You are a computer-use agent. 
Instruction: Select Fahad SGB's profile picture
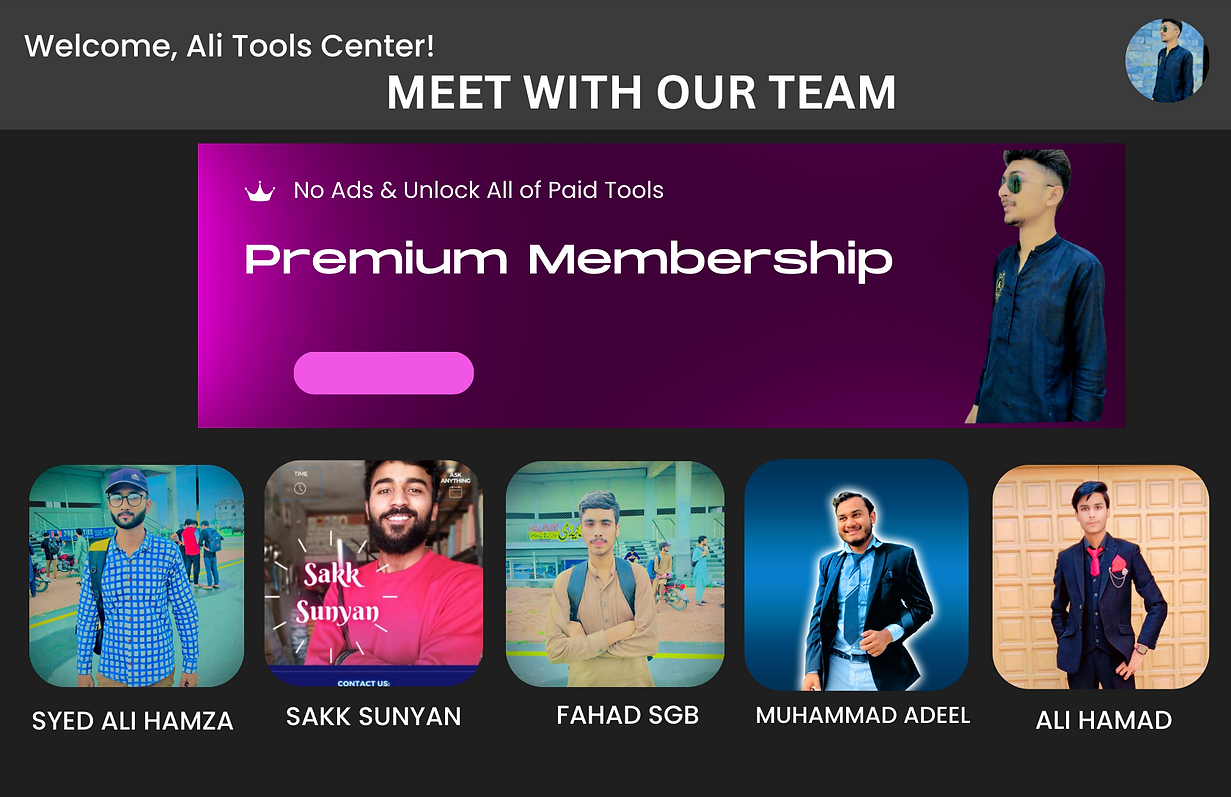tap(614, 574)
